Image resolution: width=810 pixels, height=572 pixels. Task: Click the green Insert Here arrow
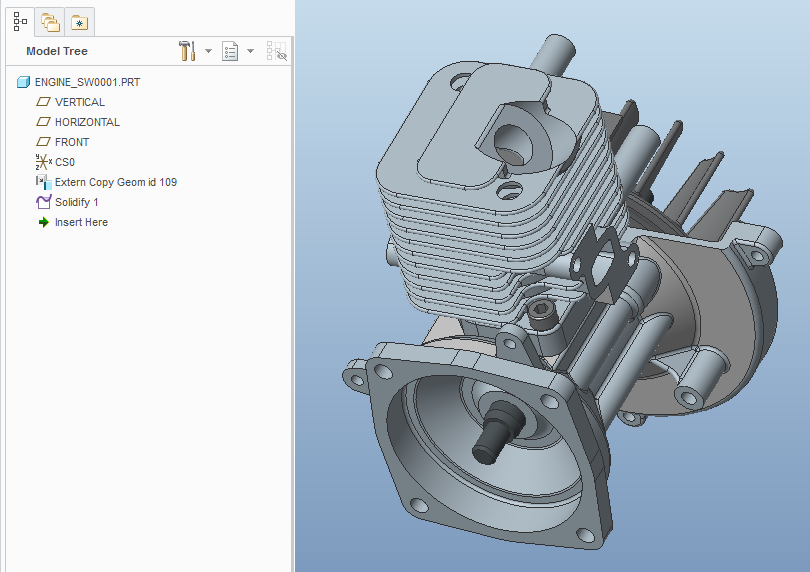click(x=43, y=222)
